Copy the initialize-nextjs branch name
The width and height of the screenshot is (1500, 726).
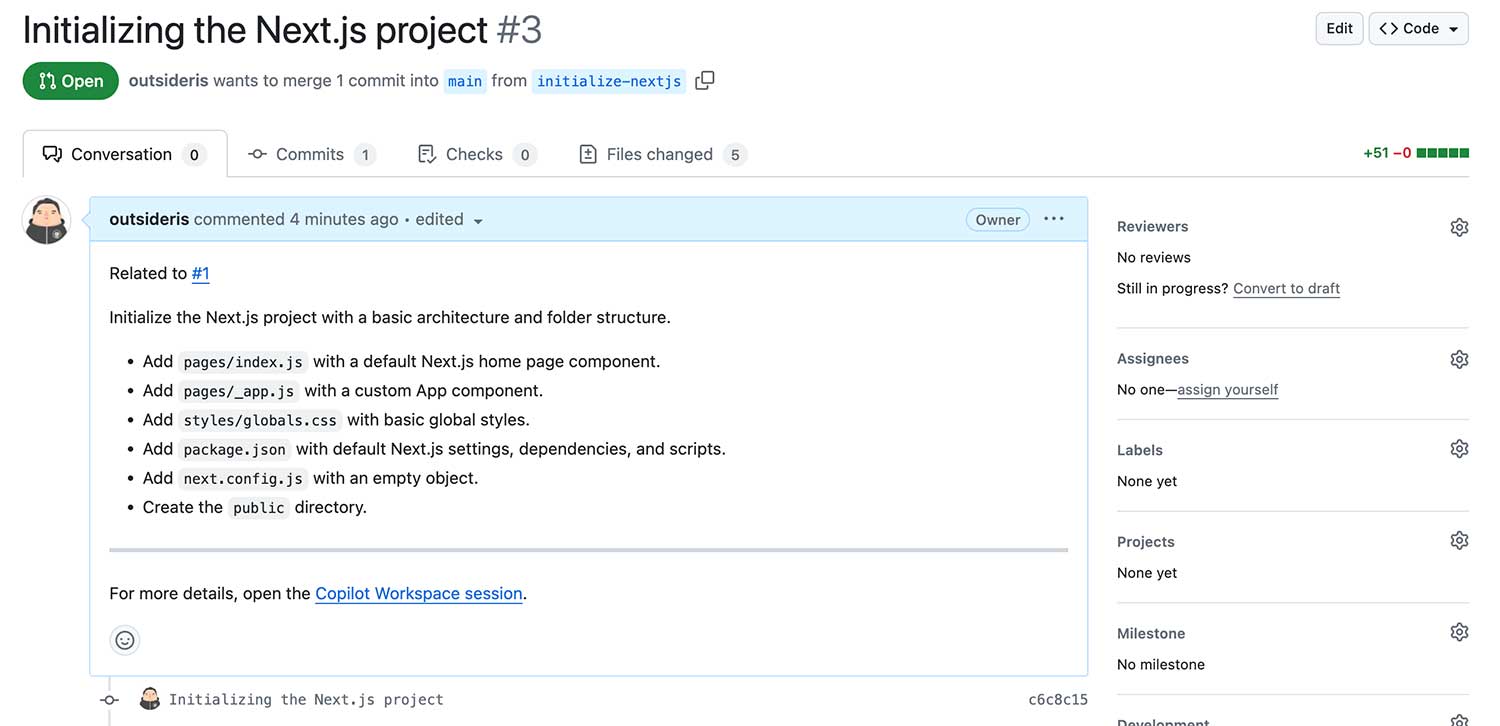coord(705,81)
